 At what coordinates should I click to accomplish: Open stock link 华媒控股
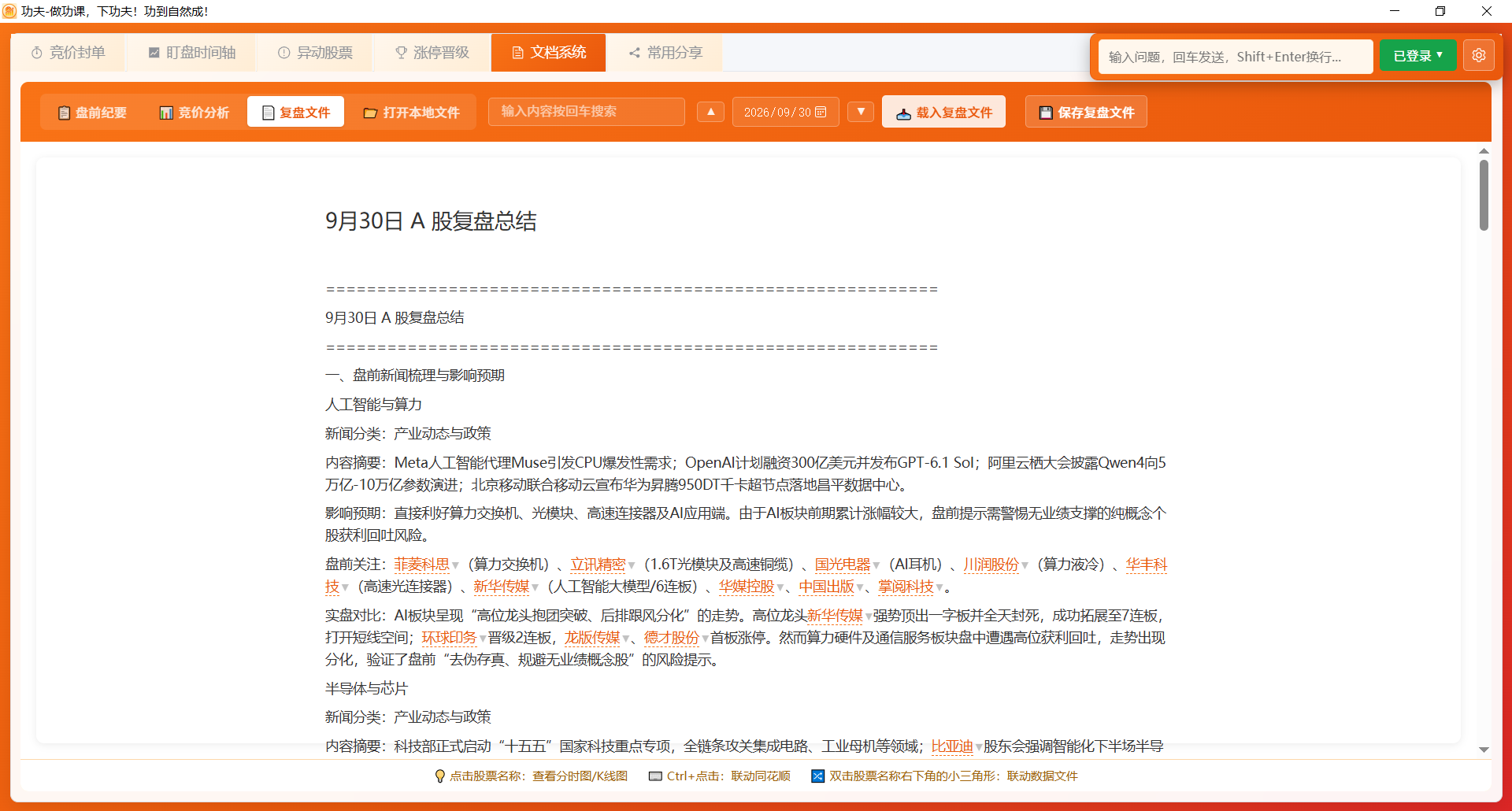coord(747,587)
